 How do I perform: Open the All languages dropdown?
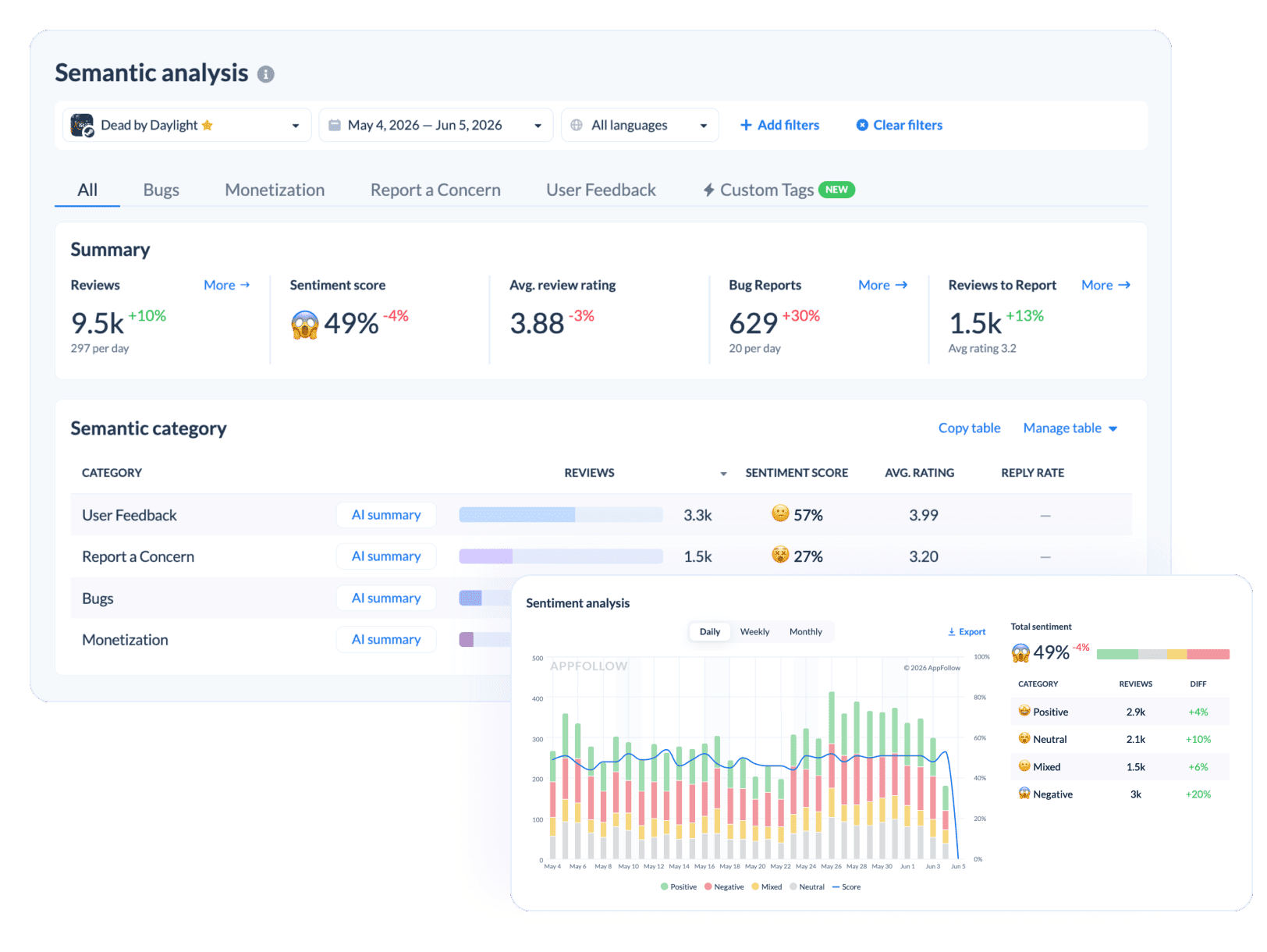[x=640, y=125]
